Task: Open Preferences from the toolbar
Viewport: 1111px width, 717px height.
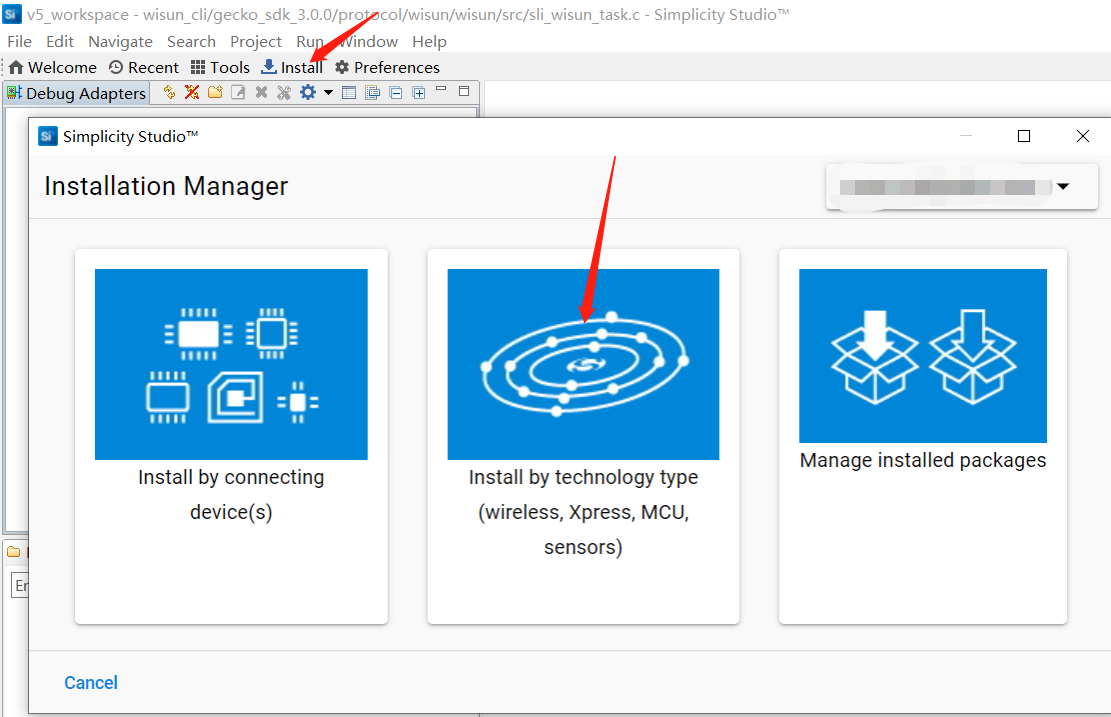Action: (387, 67)
